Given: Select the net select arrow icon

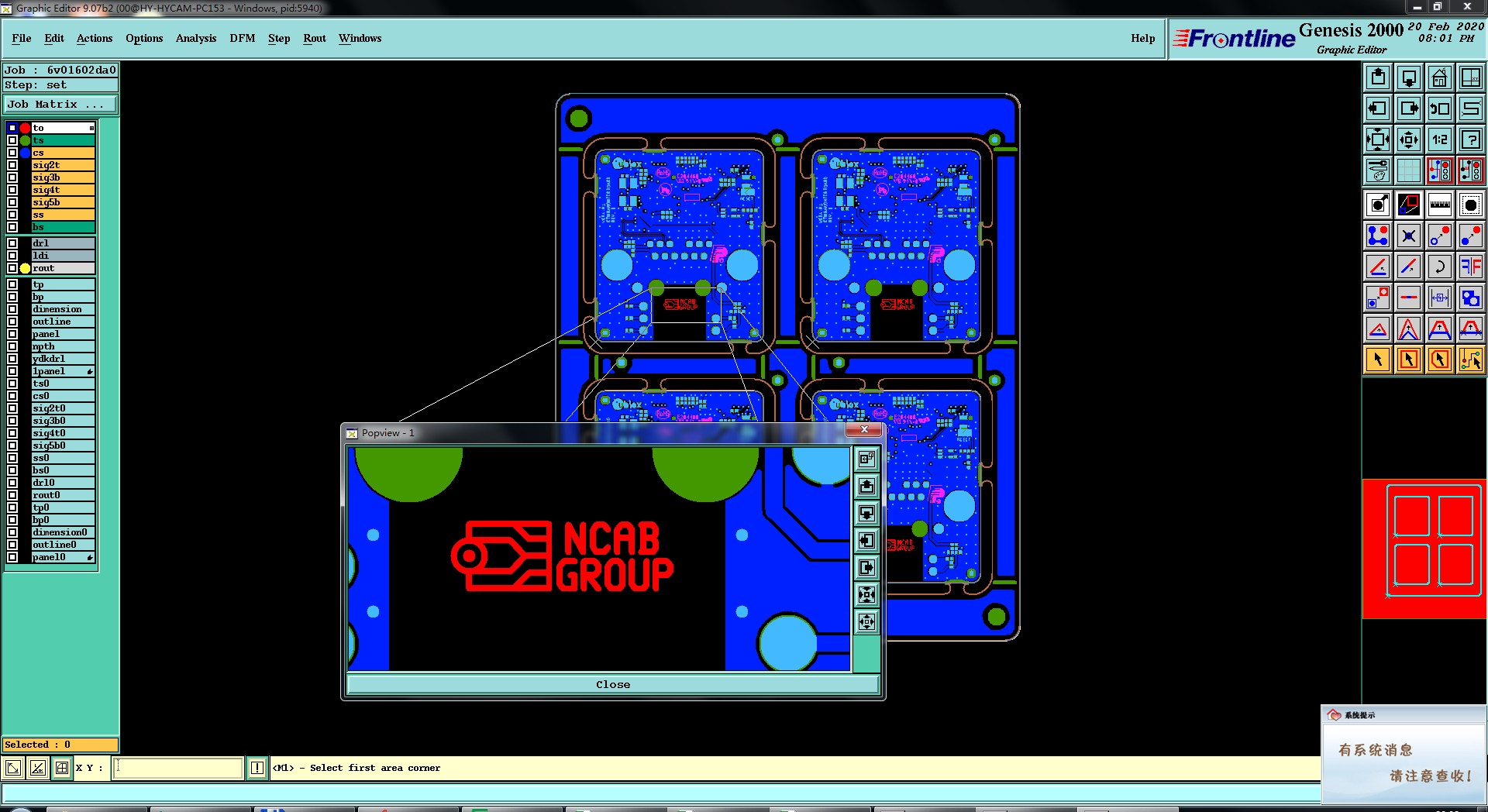Looking at the screenshot, I should point(1471,360).
